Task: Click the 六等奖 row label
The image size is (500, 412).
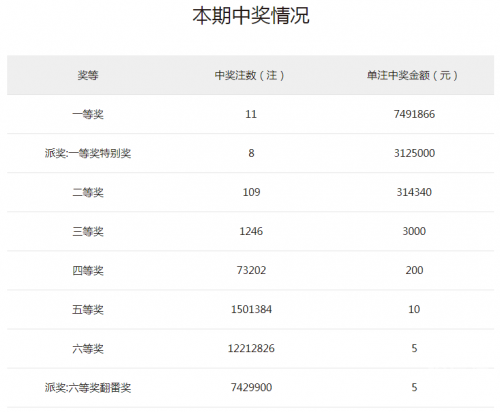Action: 88,349
